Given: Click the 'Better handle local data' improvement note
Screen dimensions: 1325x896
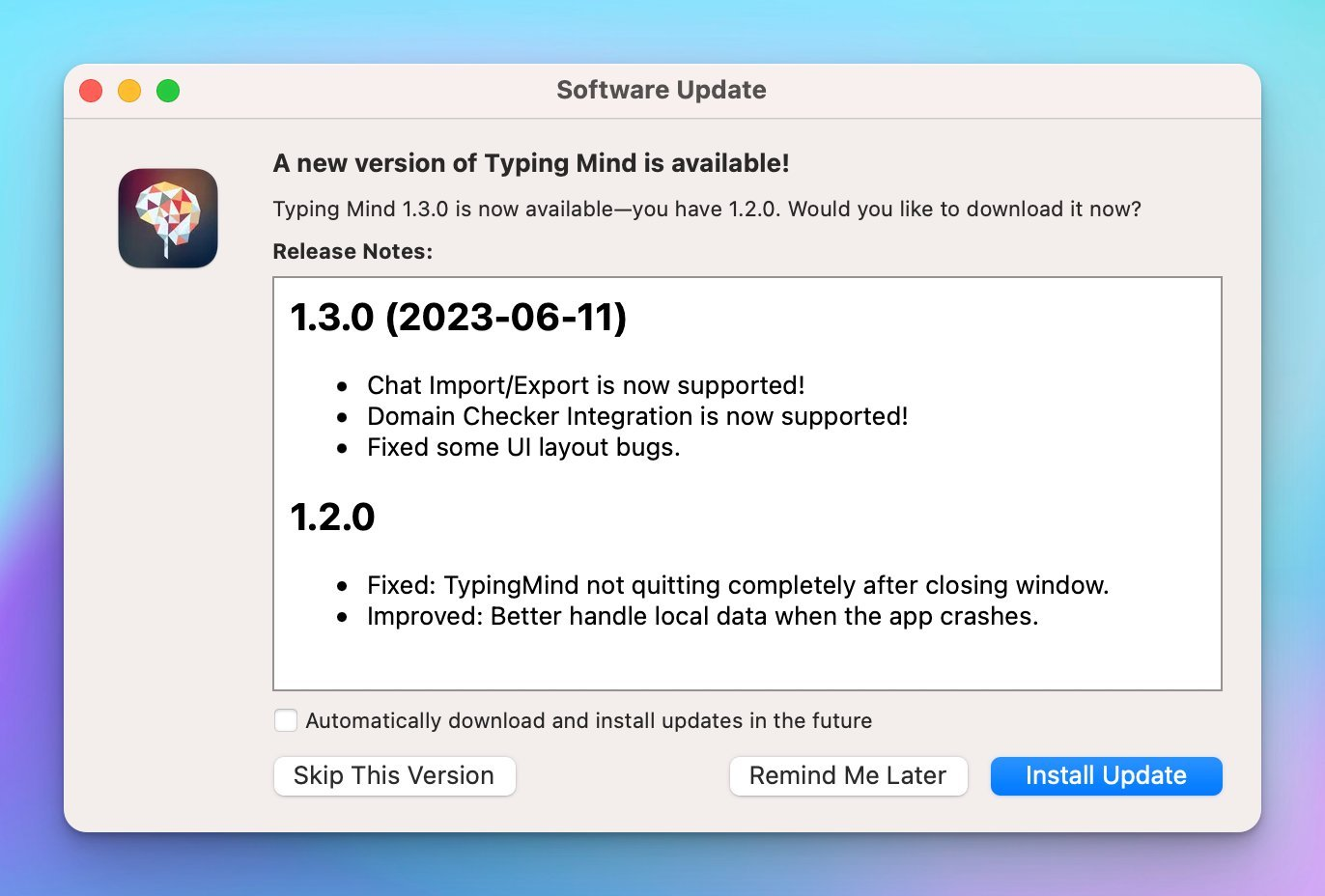Looking at the screenshot, I should click(703, 616).
